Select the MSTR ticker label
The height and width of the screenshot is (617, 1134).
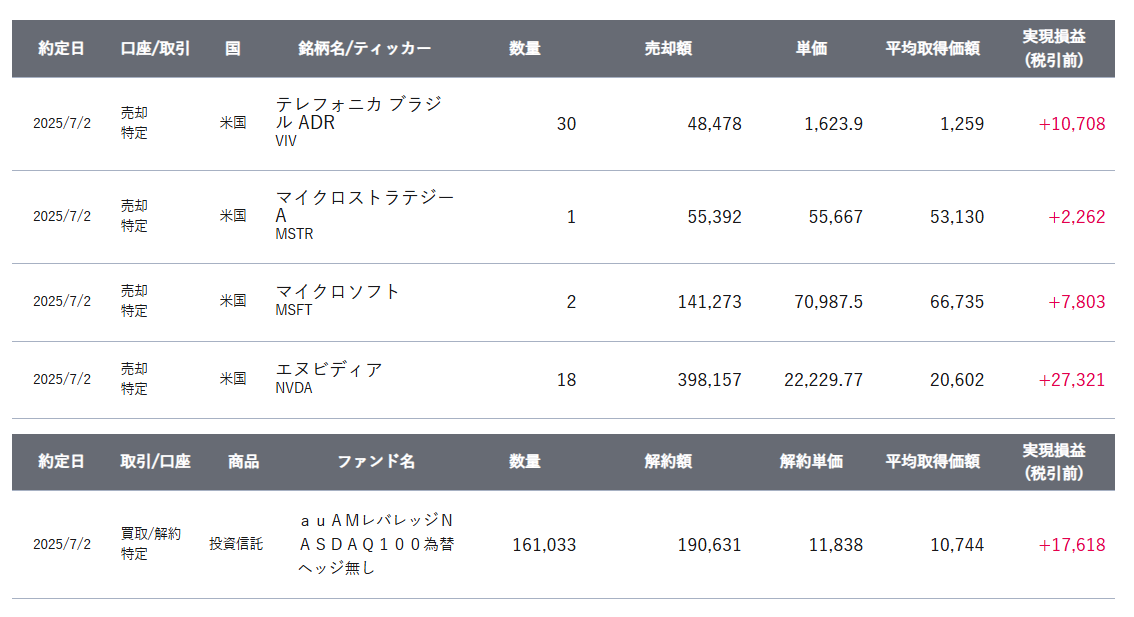click(294, 234)
